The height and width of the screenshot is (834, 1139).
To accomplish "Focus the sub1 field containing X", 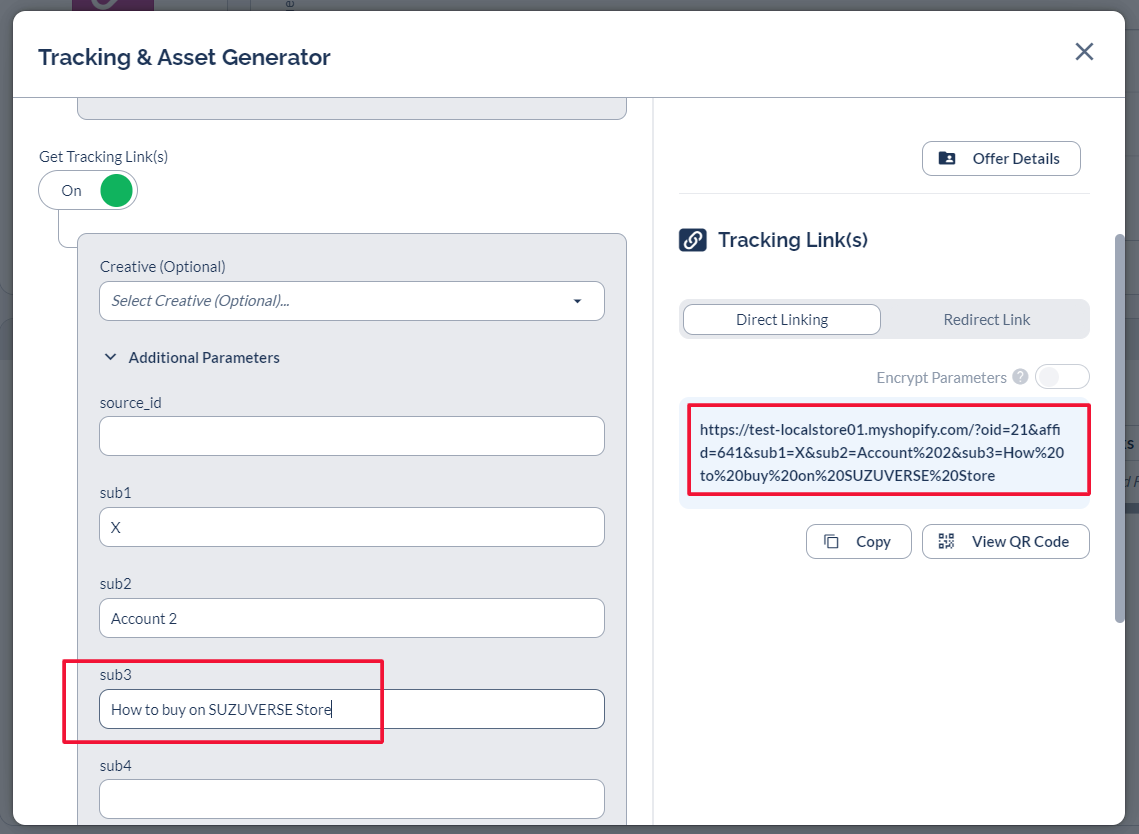I will [351, 527].
